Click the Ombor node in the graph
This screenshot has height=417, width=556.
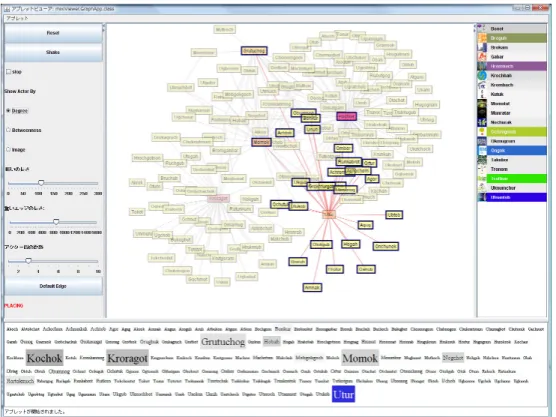[343, 148]
